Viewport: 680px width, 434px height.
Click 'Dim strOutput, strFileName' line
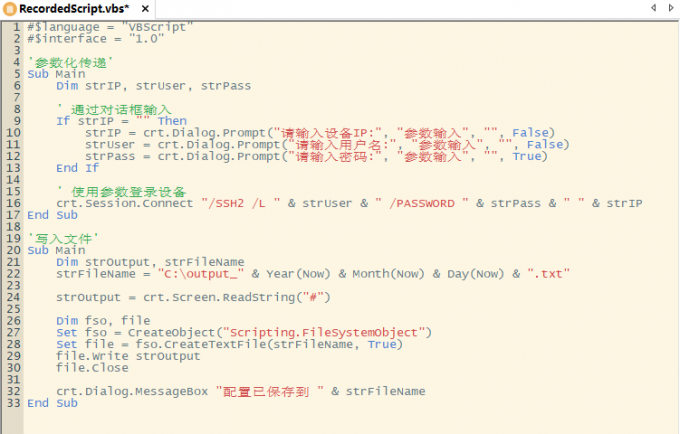(150, 262)
